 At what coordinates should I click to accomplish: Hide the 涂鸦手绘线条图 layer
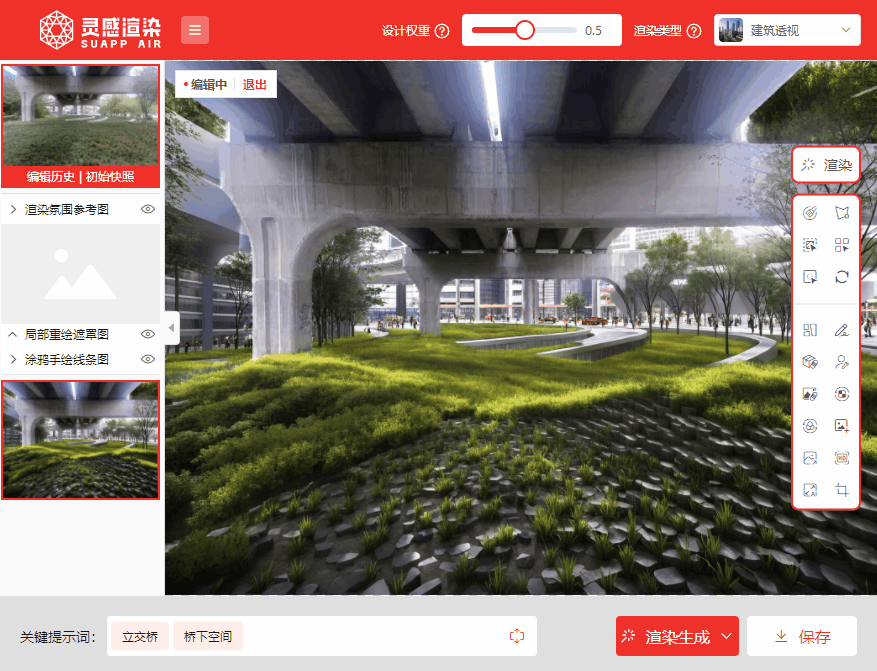[x=148, y=359]
